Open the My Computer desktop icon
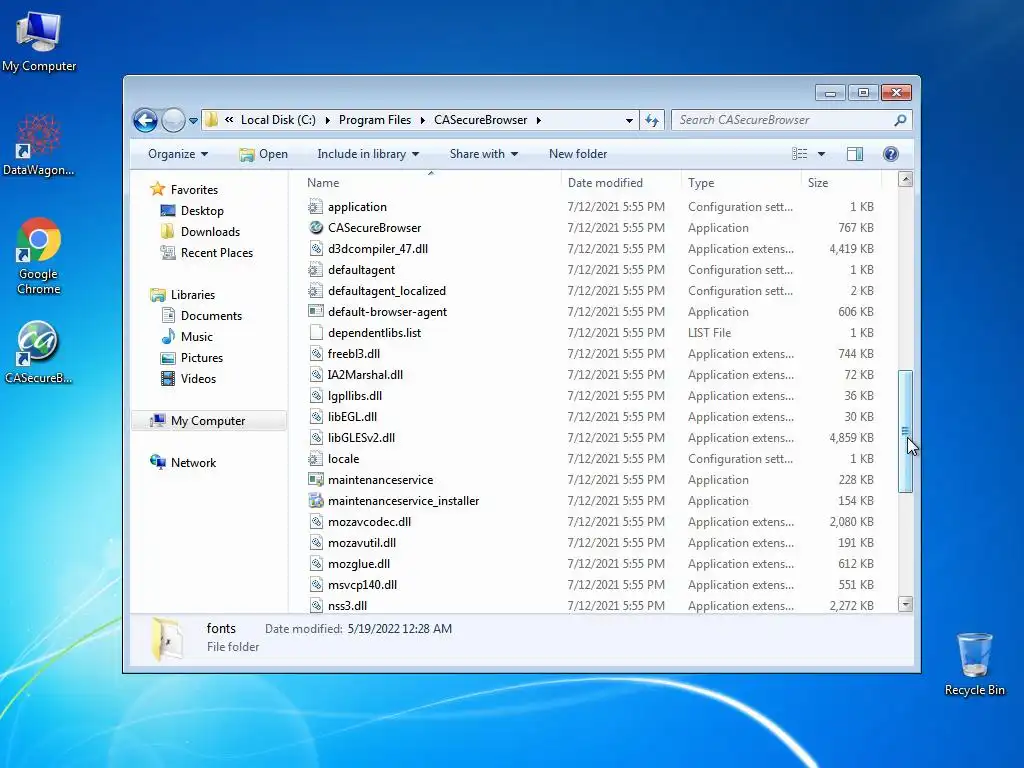This screenshot has height=768, width=1024. pos(39,42)
